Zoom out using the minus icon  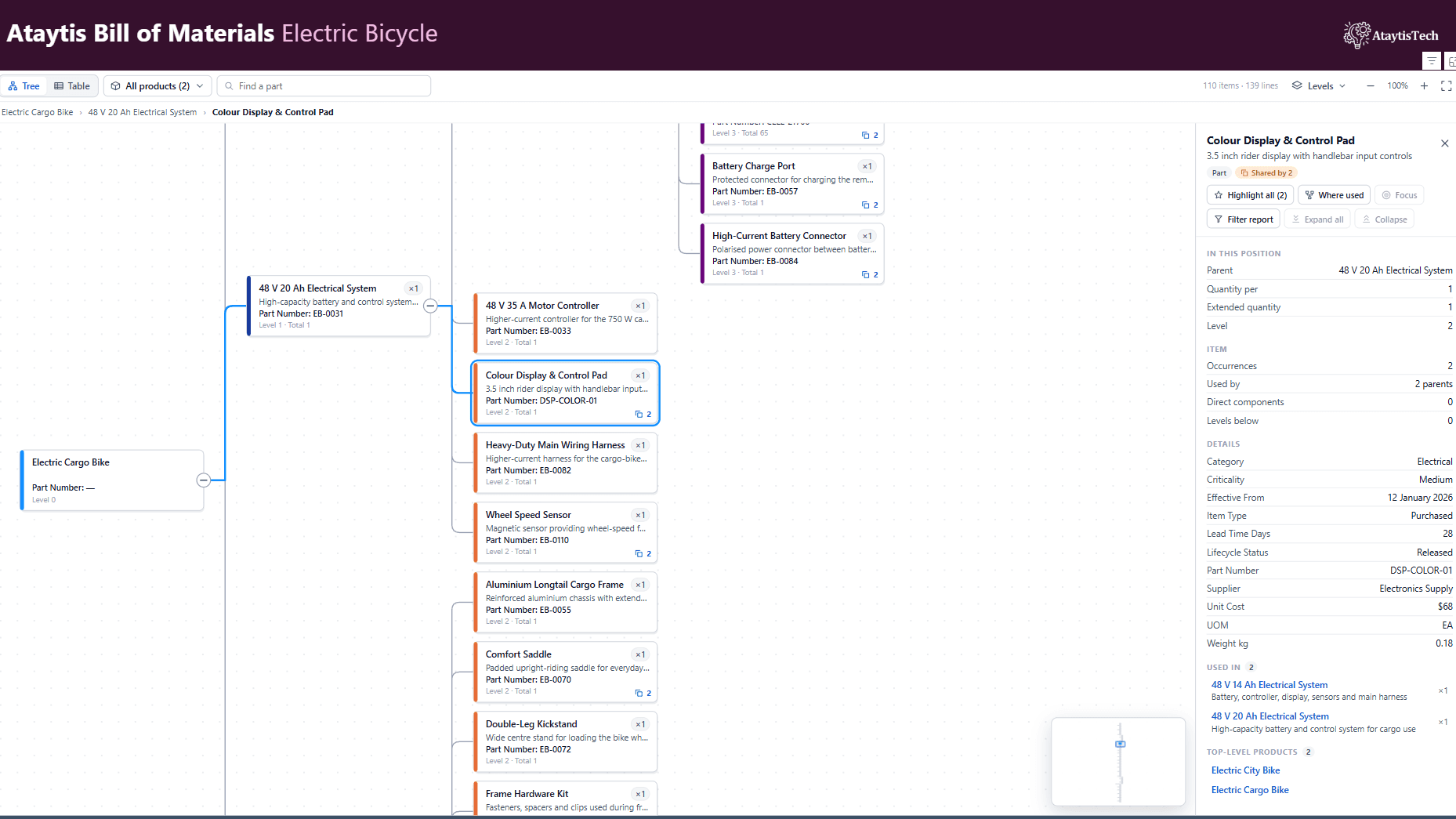[x=1370, y=86]
